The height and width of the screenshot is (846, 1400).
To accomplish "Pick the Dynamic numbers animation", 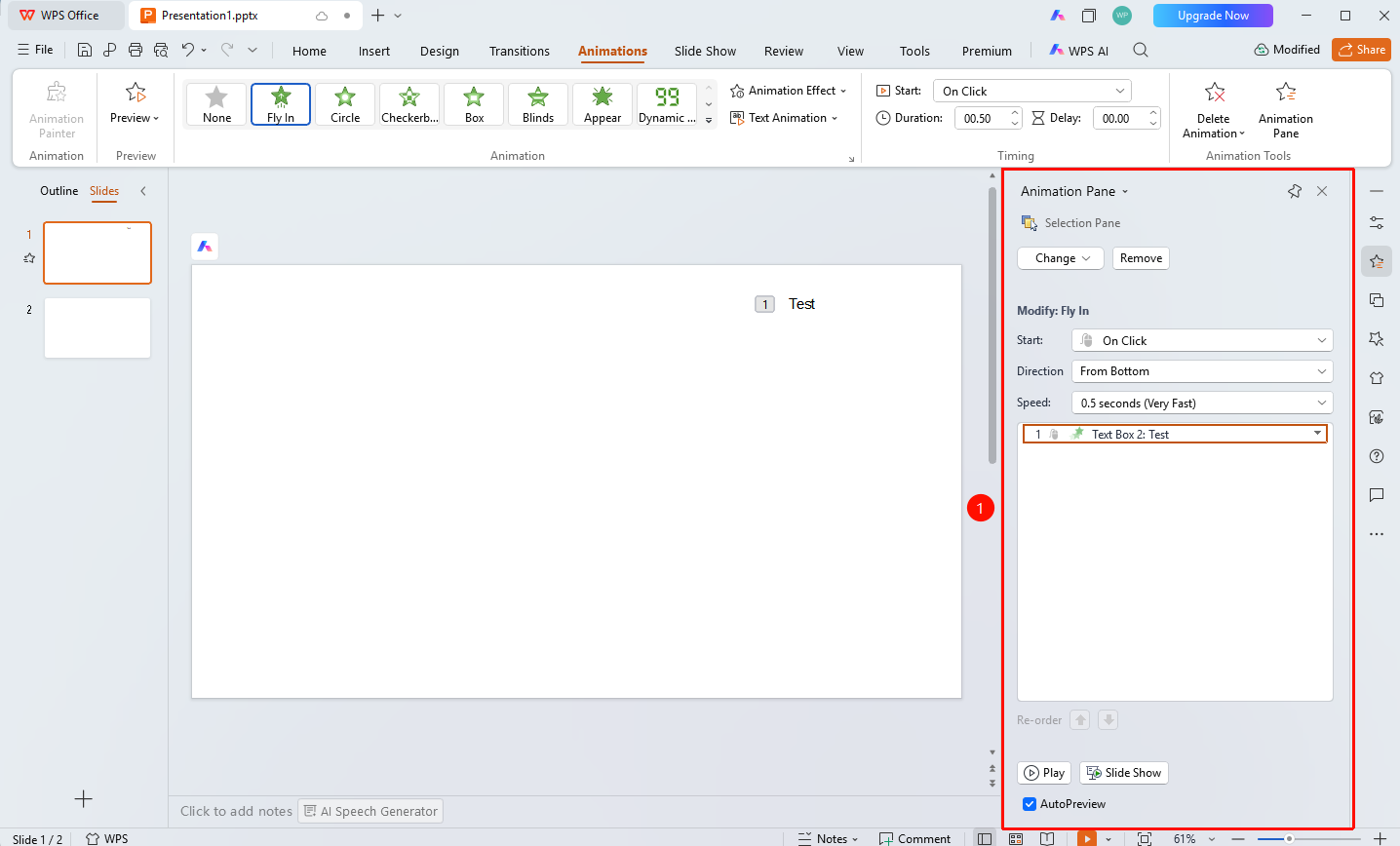I will (x=667, y=104).
